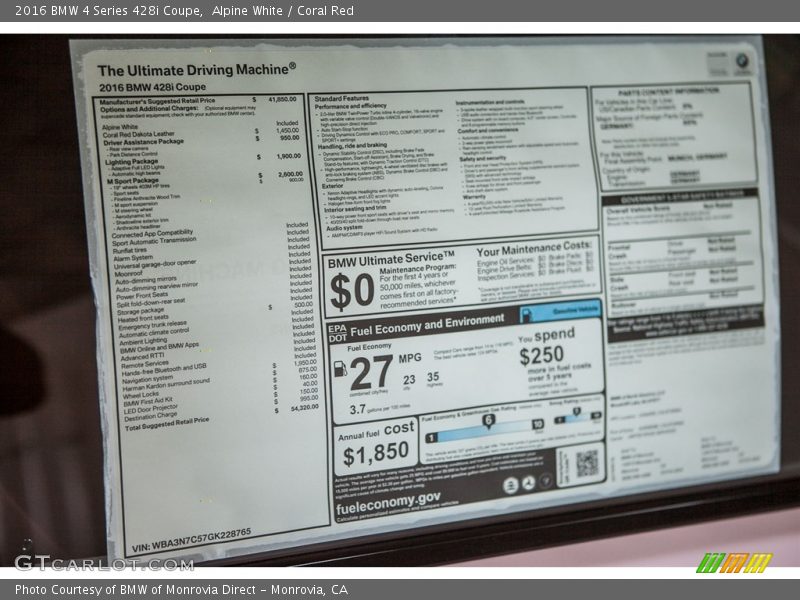Click 'Universal garage-door opener' line

pos(155,264)
